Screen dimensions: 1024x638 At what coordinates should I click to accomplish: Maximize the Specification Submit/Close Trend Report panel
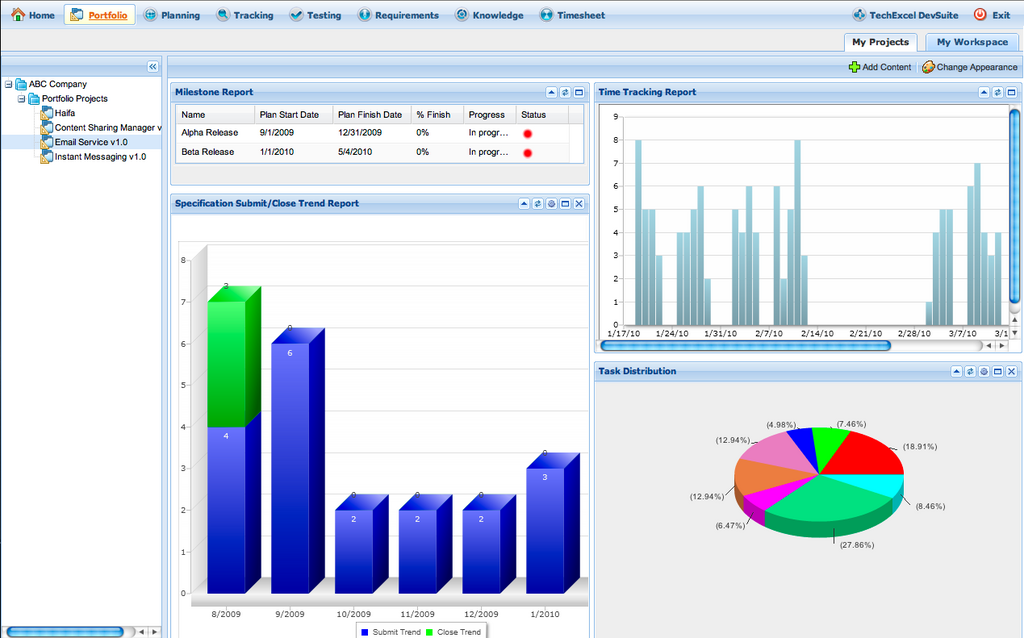[x=565, y=204]
